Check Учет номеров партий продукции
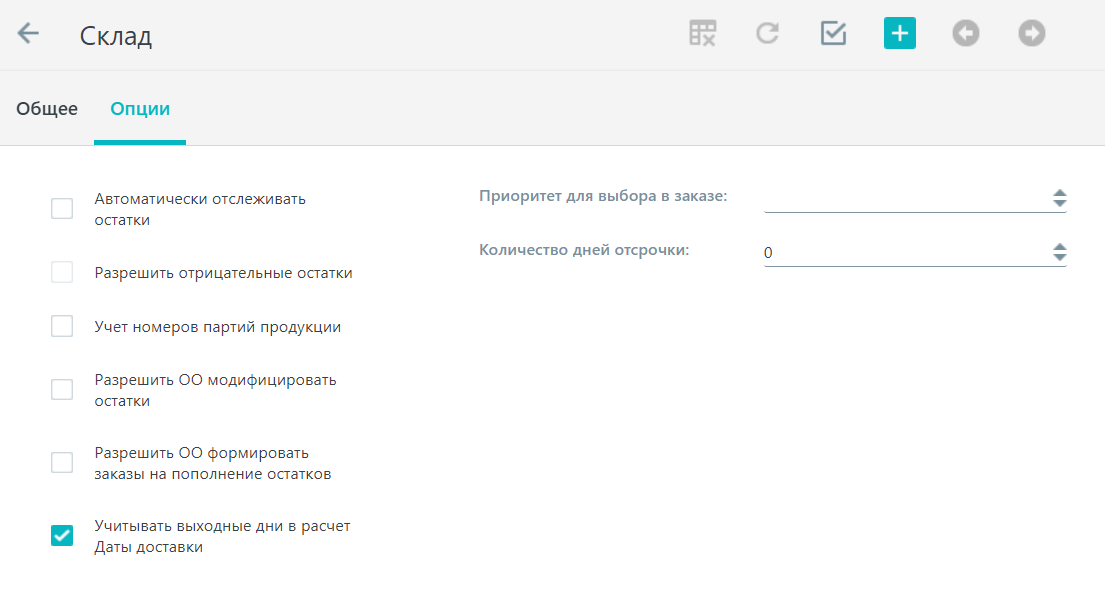The image size is (1105, 596). point(62,326)
